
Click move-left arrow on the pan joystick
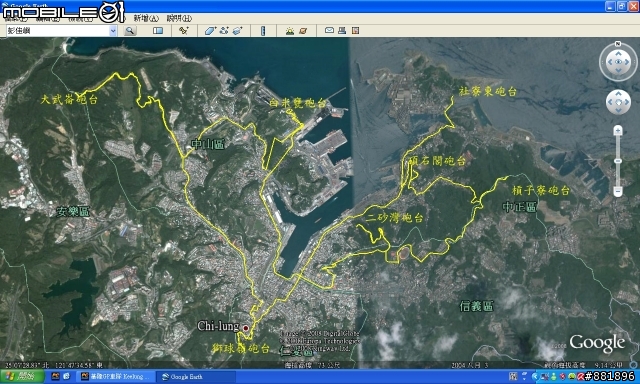611,102
